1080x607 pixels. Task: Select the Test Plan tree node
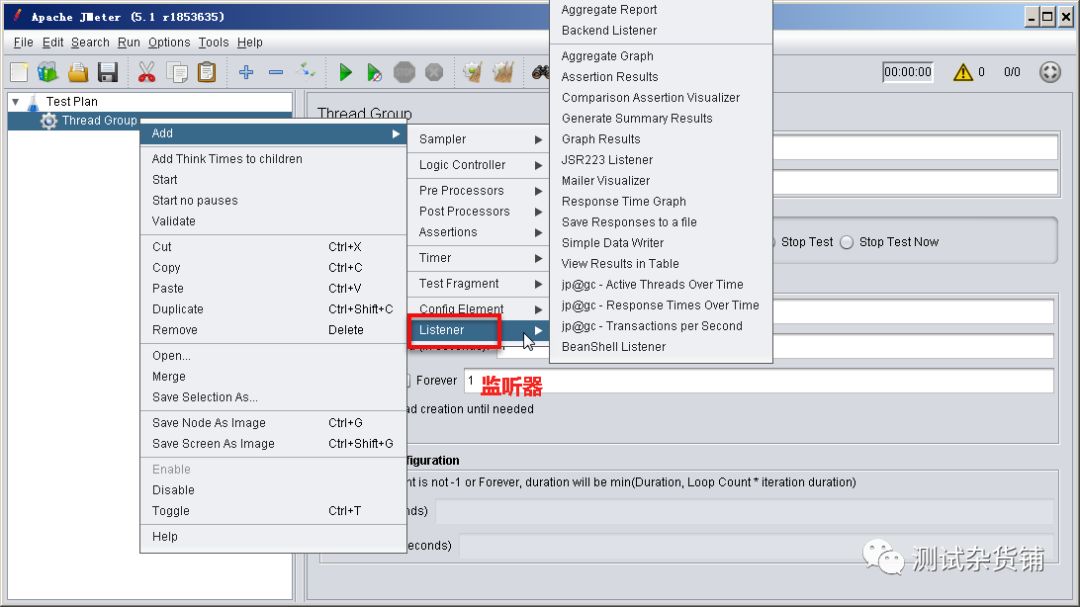coord(72,101)
